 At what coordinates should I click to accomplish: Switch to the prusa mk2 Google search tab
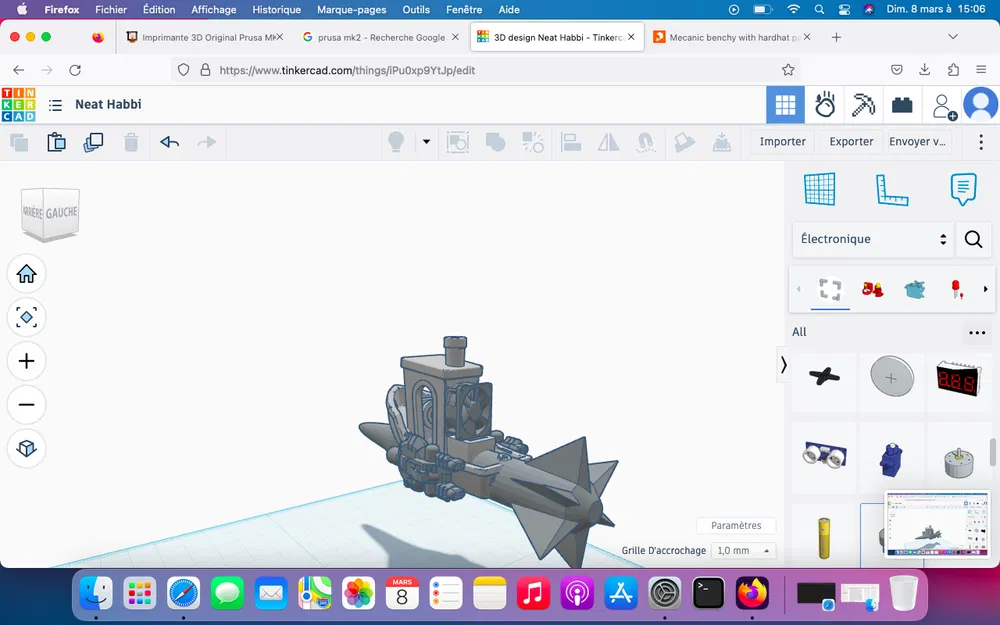pos(380,35)
